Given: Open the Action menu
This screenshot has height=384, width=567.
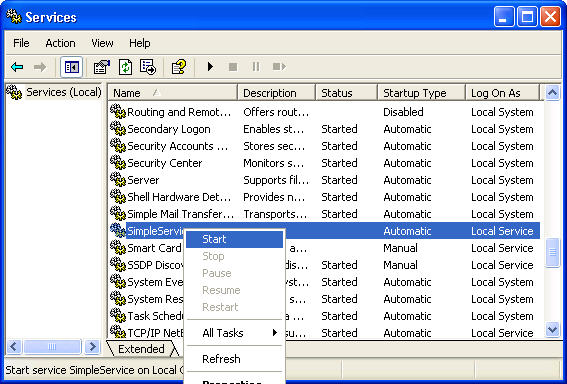Looking at the screenshot, I should pyautogui.click(x=60, y=43).
